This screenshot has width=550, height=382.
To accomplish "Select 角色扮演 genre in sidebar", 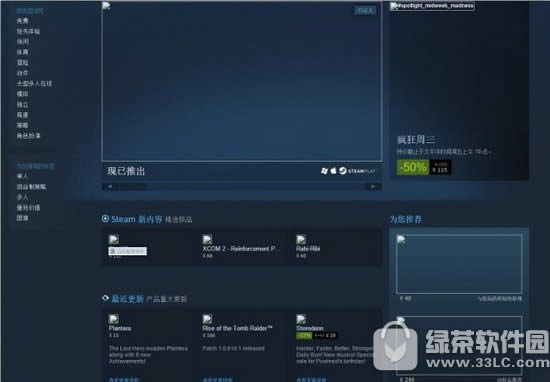I will (x=28, y=136).
